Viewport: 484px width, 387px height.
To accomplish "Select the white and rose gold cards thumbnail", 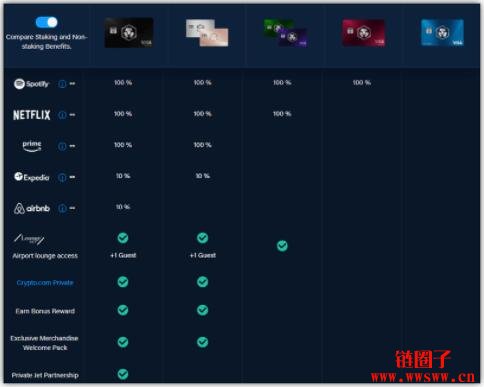I will 207,33.
